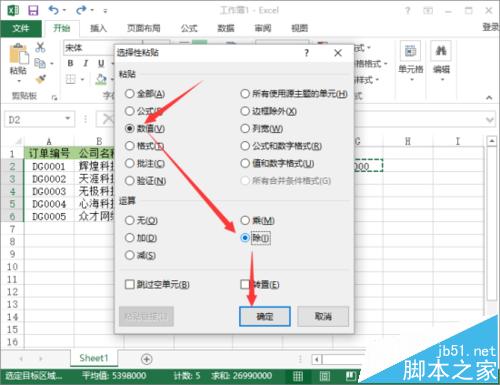Image resolution: width=500 pixels, height=385 pixels.
Task: Switch to Page Break Preview icon
Action: pyautogui.click(x=351, y=376)
